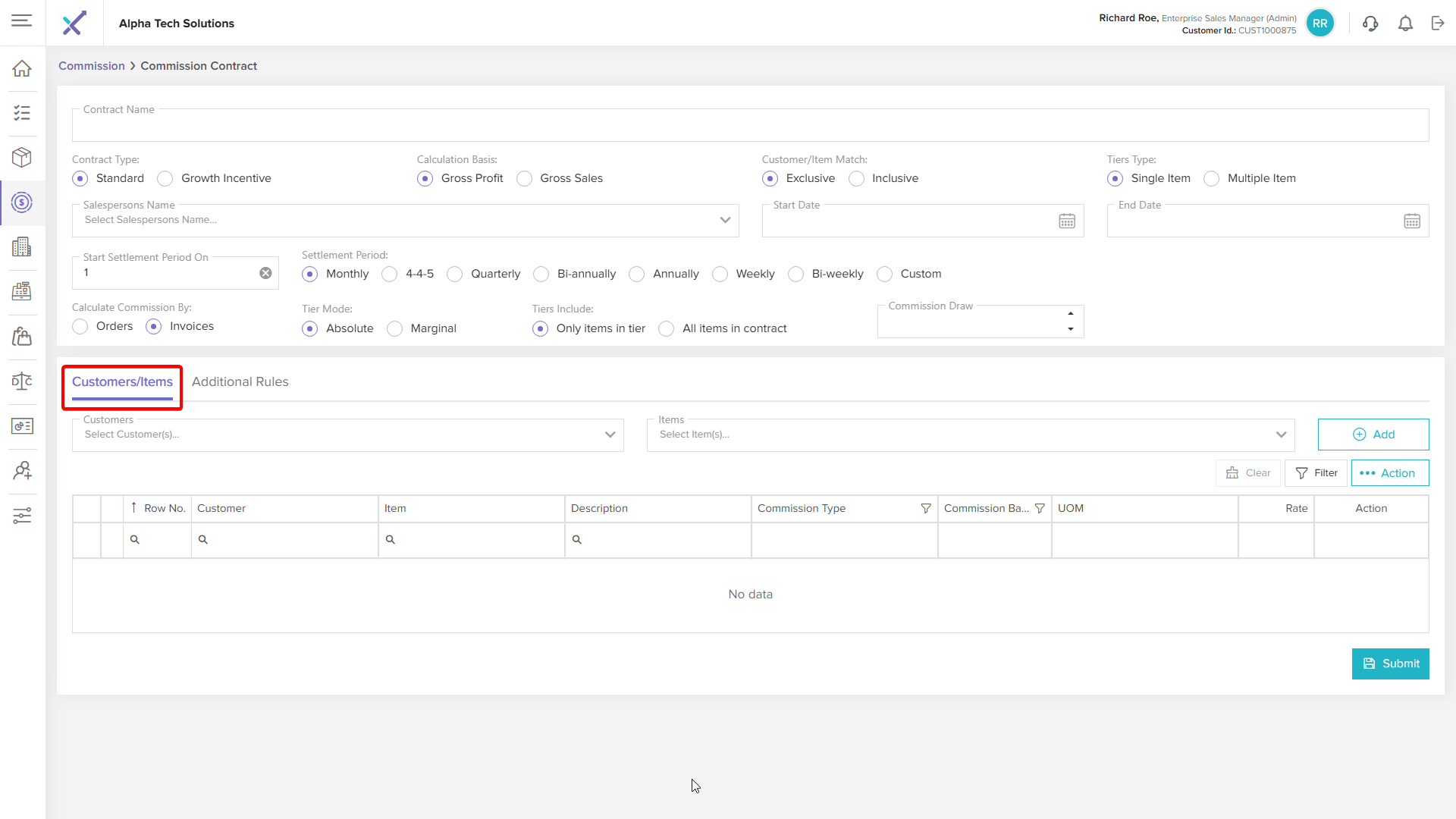Open the home icon in sidebar
Image resolution: width=1456 pixels, height=819 pixels.
22,68
